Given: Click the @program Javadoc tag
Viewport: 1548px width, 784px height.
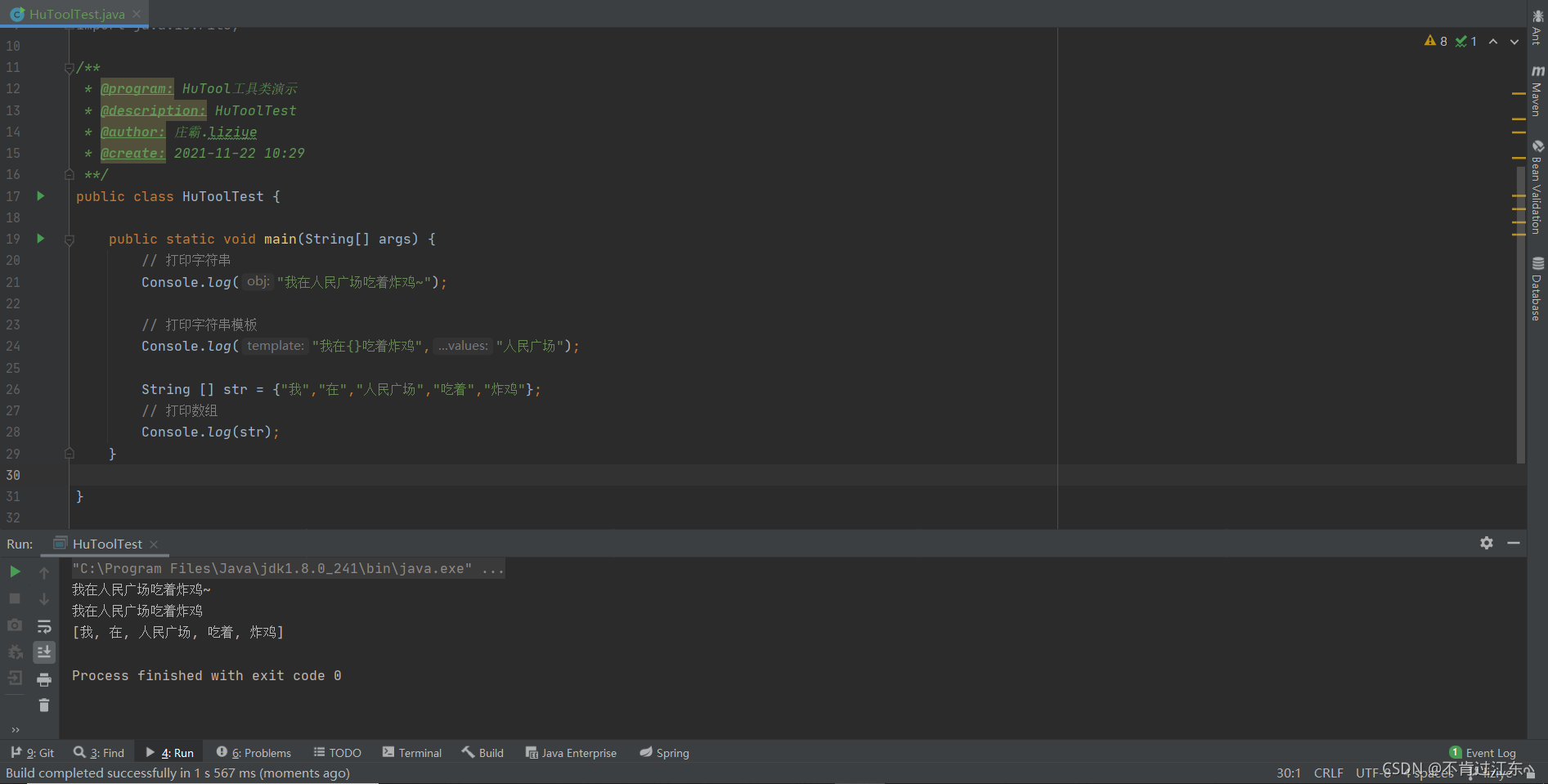Looking at the screenshot, I should click(137, 88).
